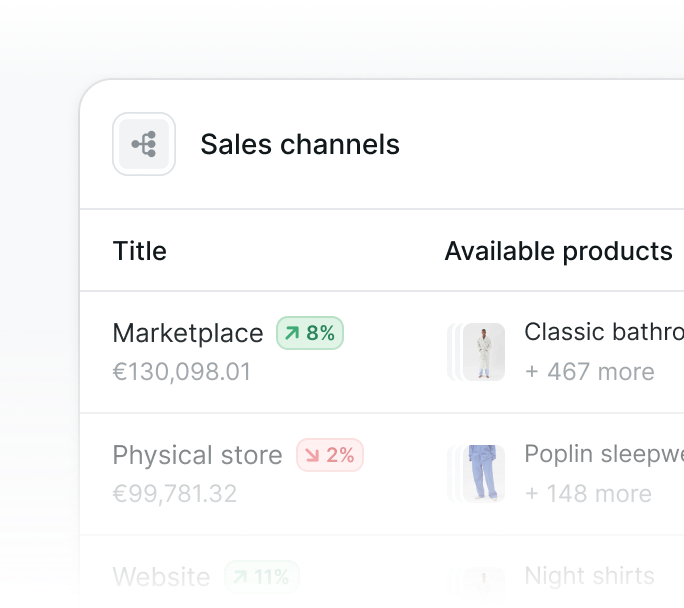
Task: Click the 11% growth badge
Action: 262,577
